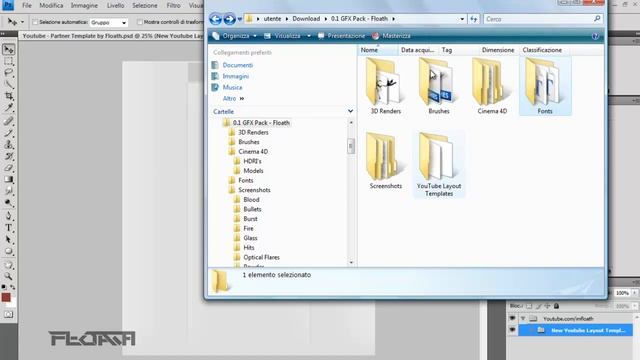Select the Healing Brush tool
640x360 pixels.
tap(9, 121)
